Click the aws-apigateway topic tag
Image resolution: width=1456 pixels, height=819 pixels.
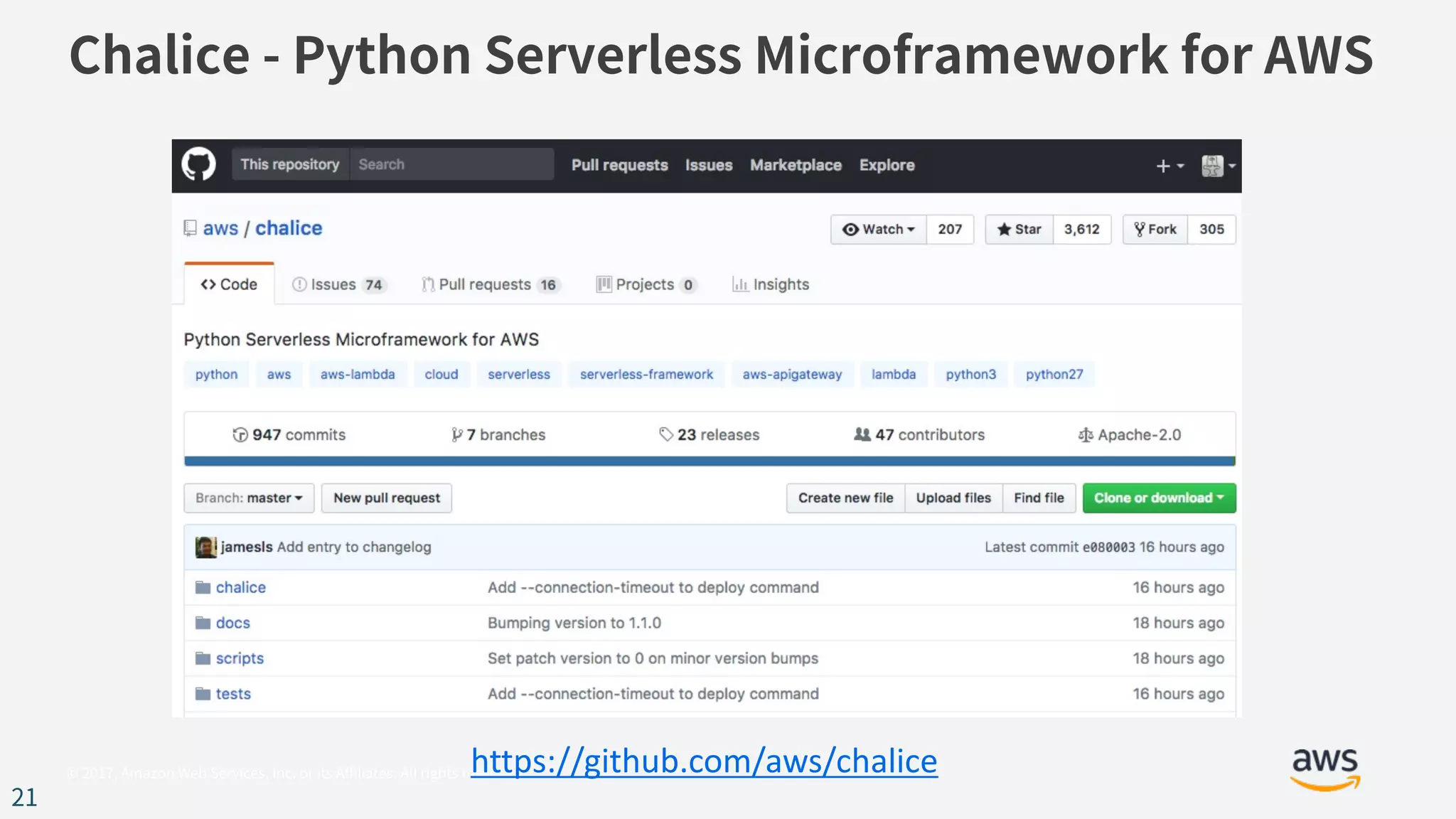[x=792, y=374]
